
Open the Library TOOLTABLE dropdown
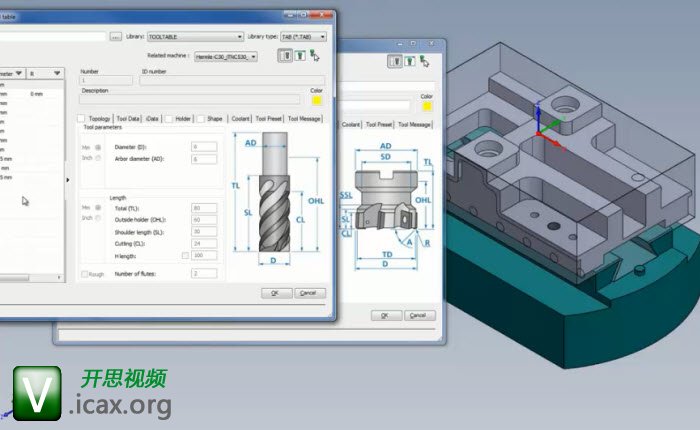195,37
